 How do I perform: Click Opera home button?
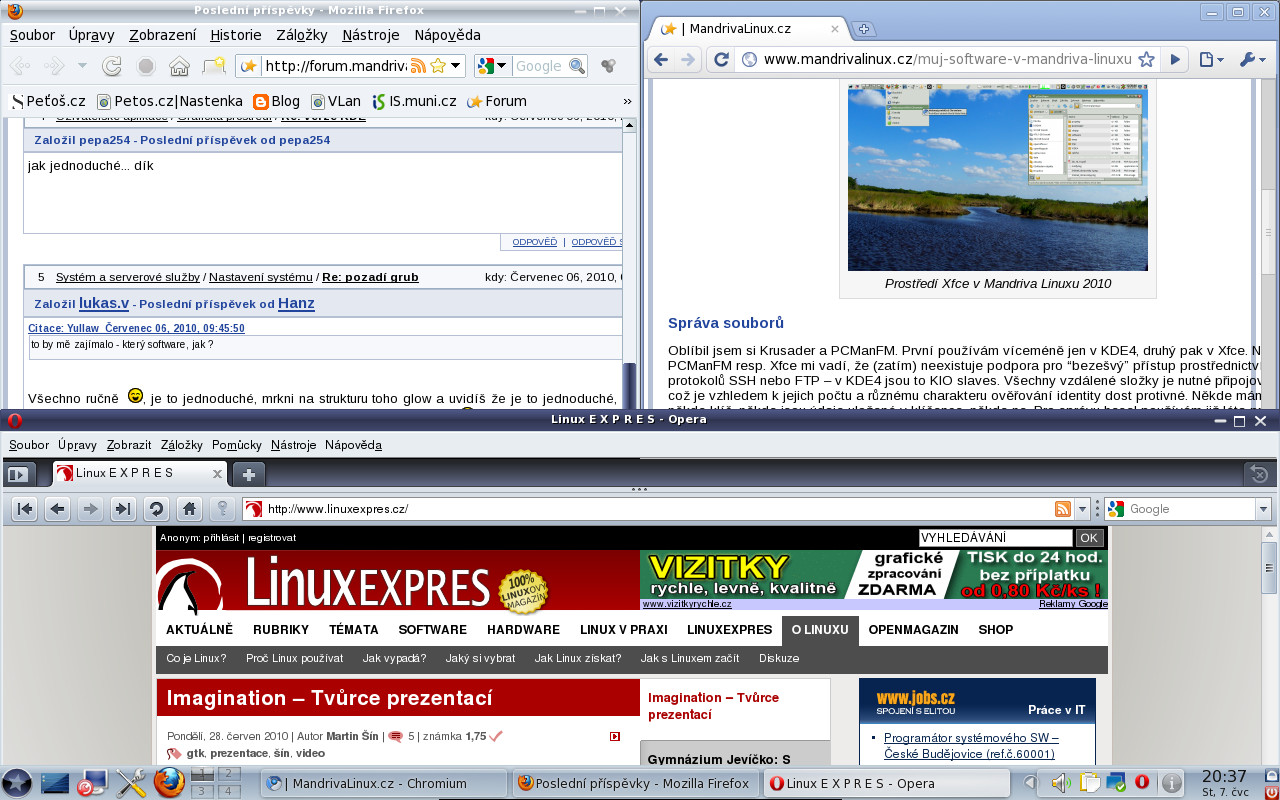189,509
